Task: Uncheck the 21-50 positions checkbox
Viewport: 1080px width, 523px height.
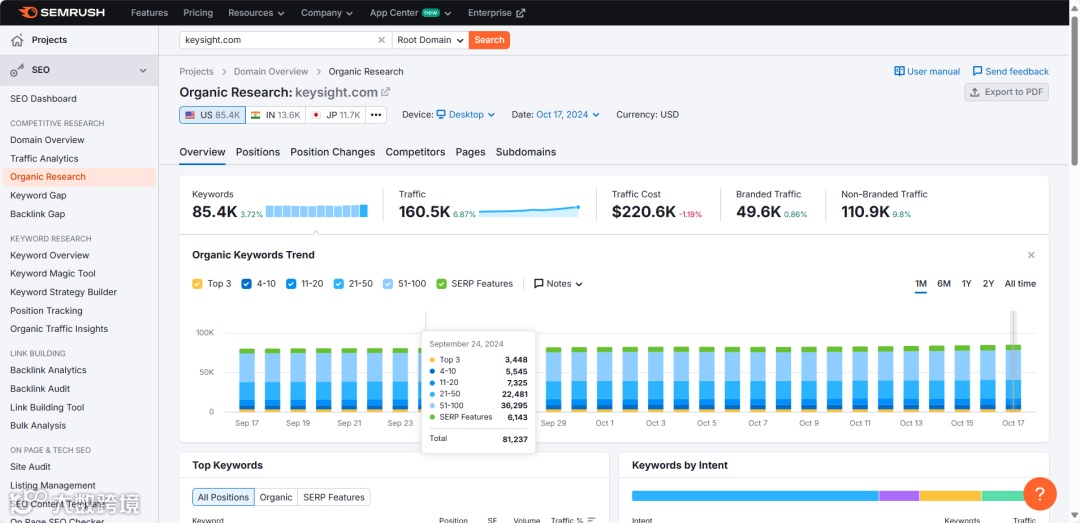Action: click(x=339, y=284)
